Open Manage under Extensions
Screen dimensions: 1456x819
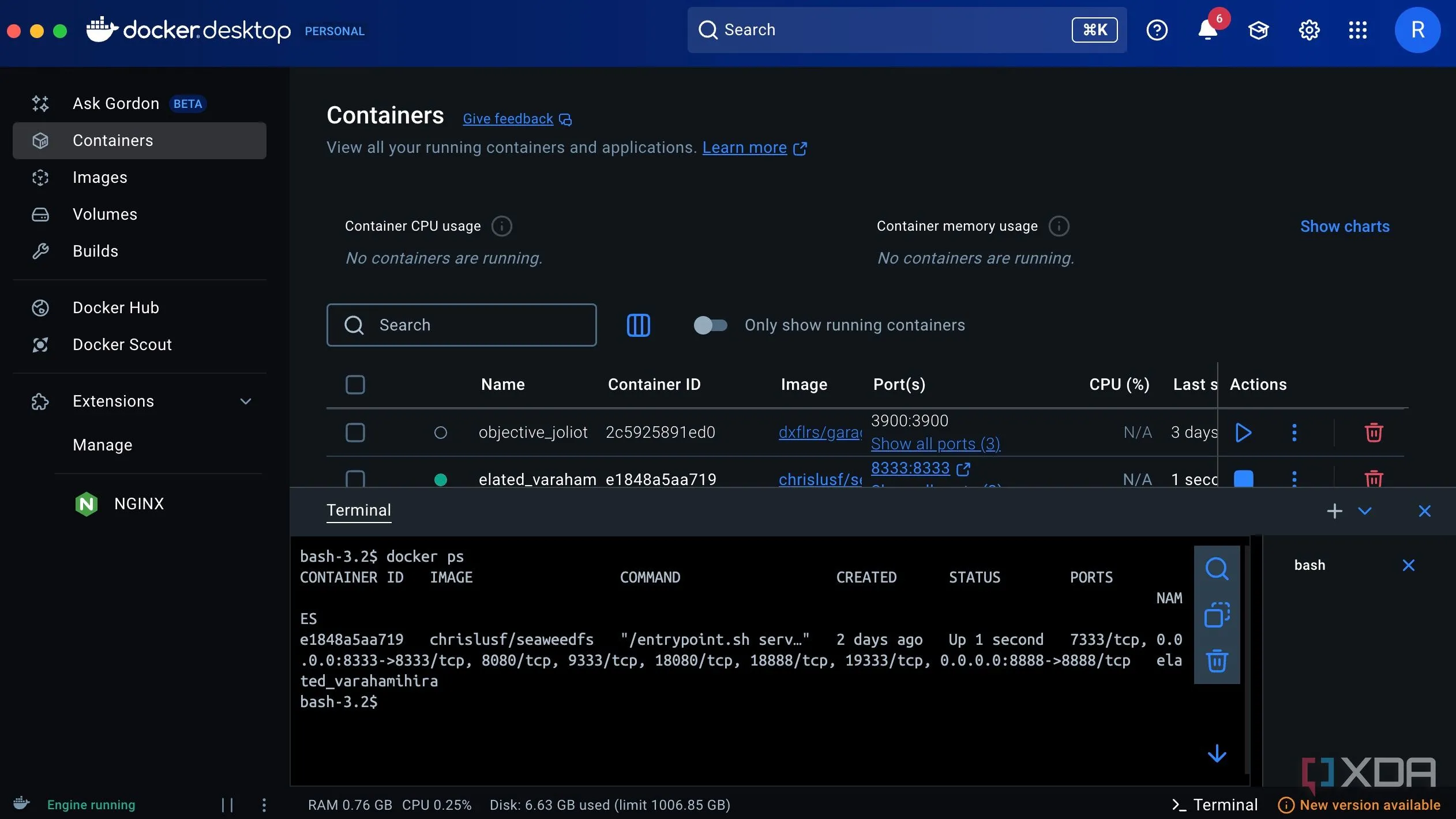(x=103, y=445)
